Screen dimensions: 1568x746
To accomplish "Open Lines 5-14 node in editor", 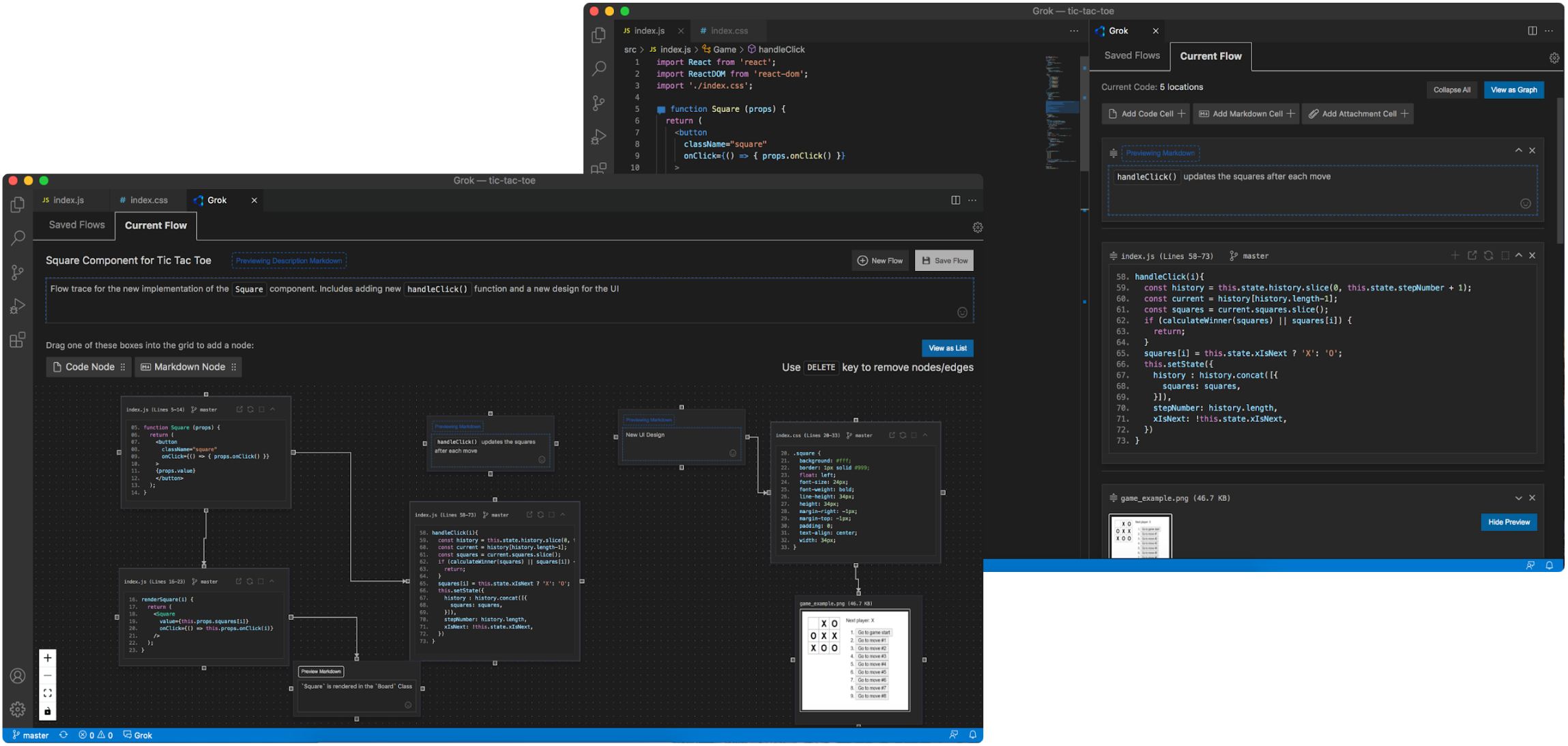I will coord(239,410).
